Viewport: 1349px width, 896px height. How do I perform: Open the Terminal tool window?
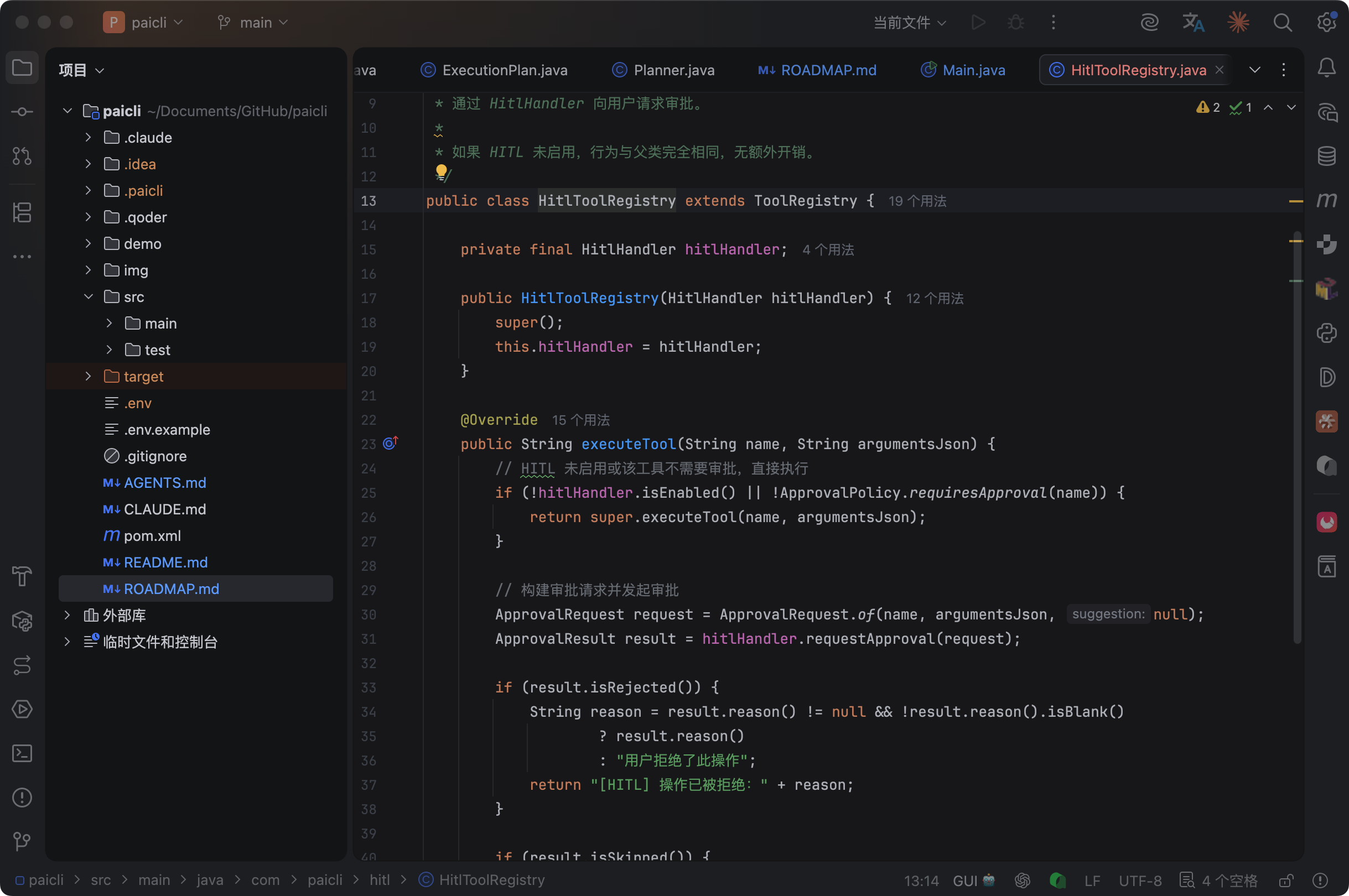22,753
